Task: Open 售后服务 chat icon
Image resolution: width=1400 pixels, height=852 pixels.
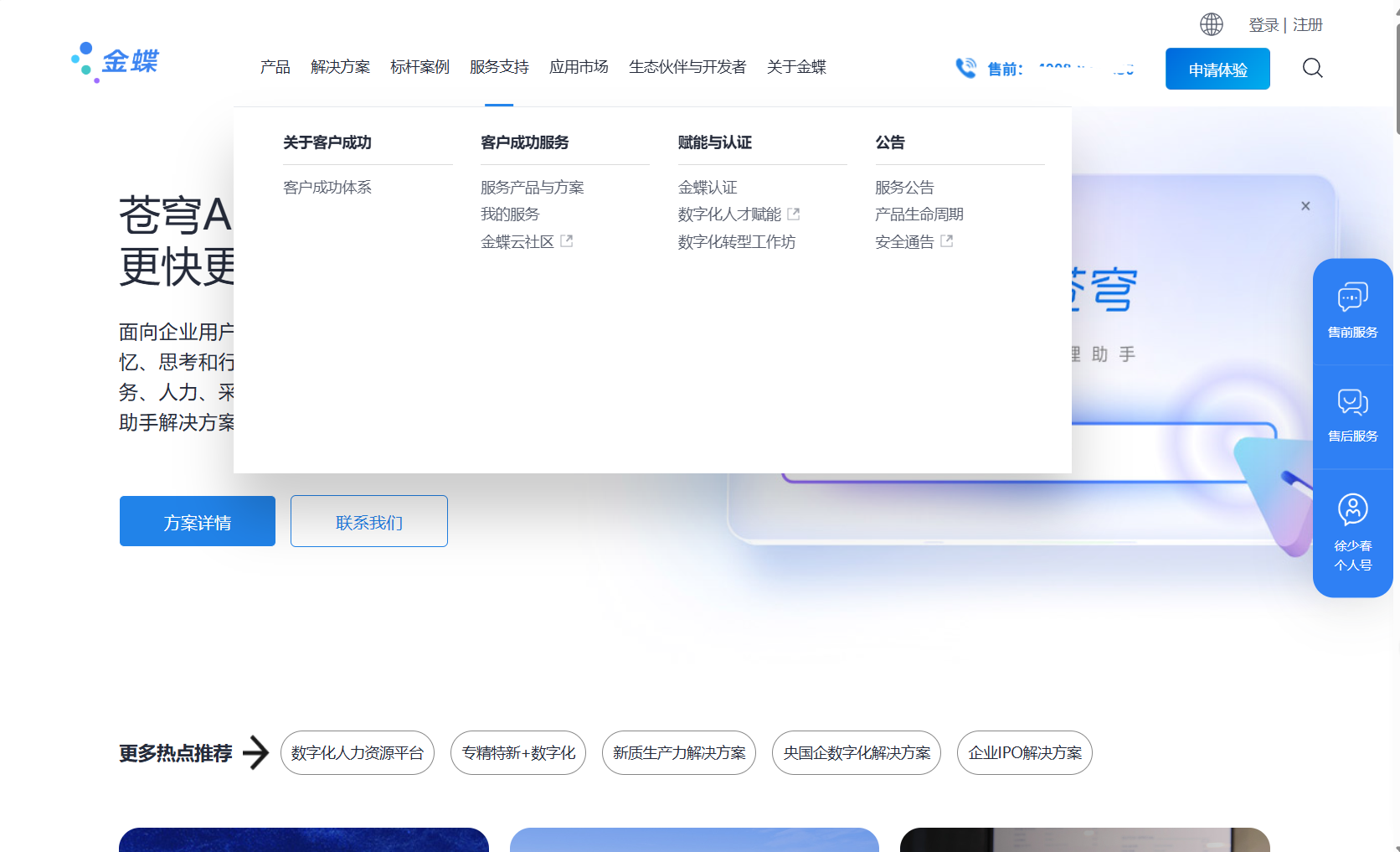Action: 1352,402
